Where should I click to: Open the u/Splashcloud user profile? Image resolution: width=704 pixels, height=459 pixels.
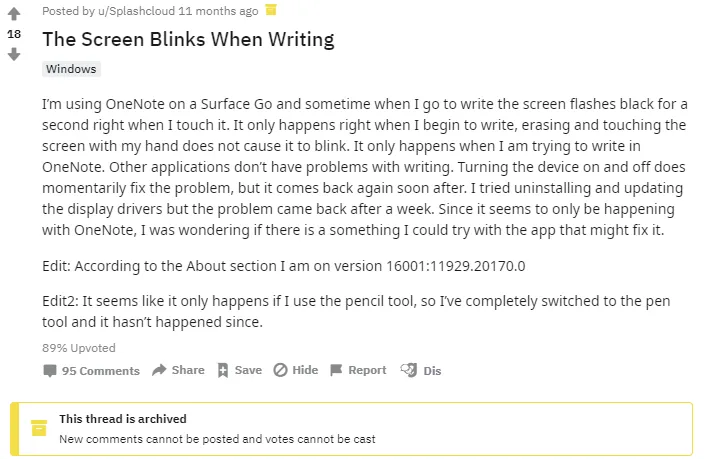136,11
